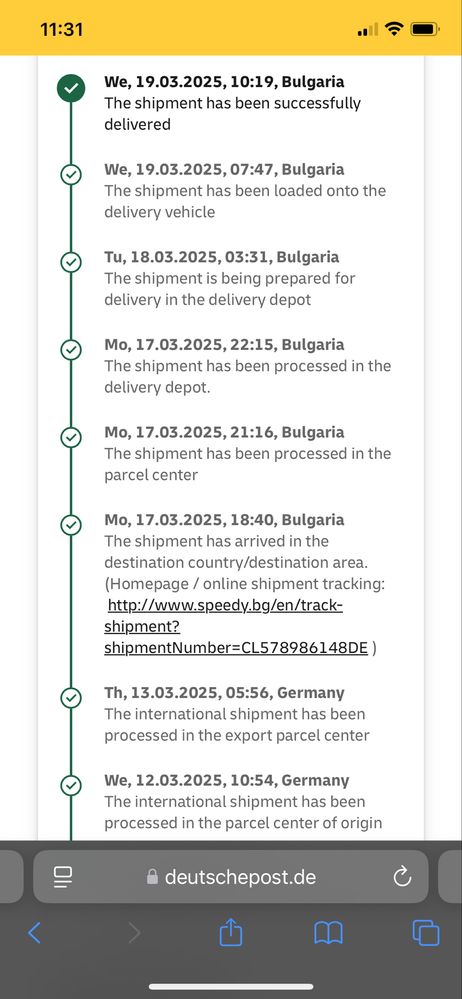This screenshot has height=999, width=462.
Task: Open the bookmarks book icon
Action: [x=328, y=933]
